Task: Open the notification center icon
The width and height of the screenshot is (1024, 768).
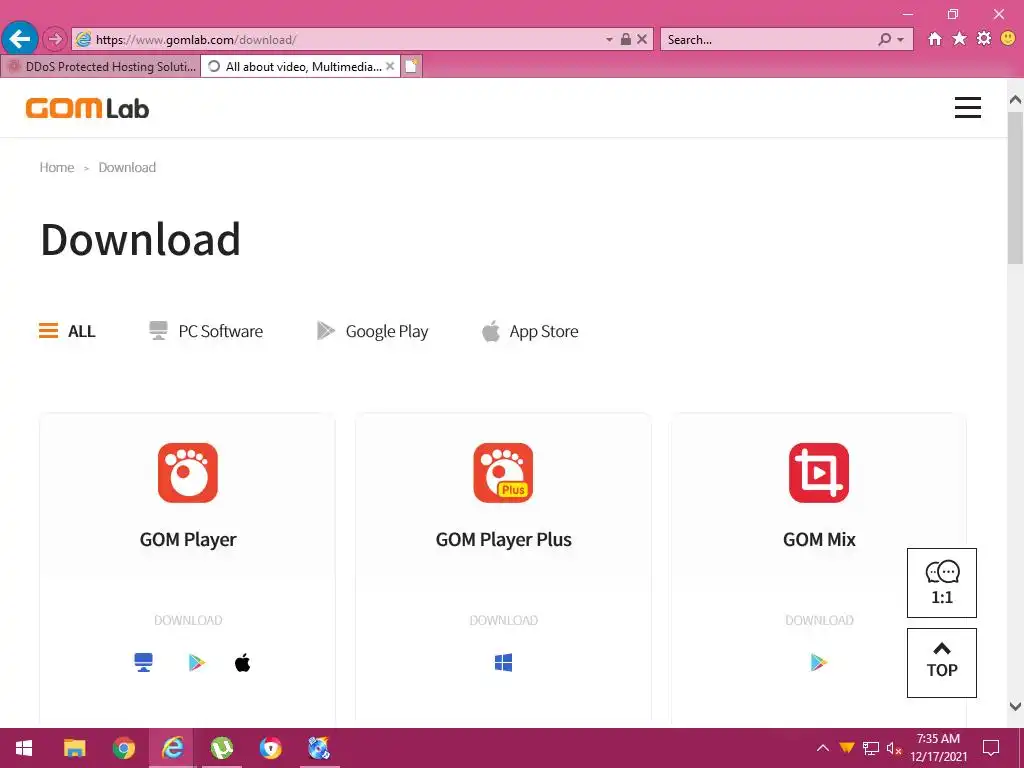Action: point(991,748)
